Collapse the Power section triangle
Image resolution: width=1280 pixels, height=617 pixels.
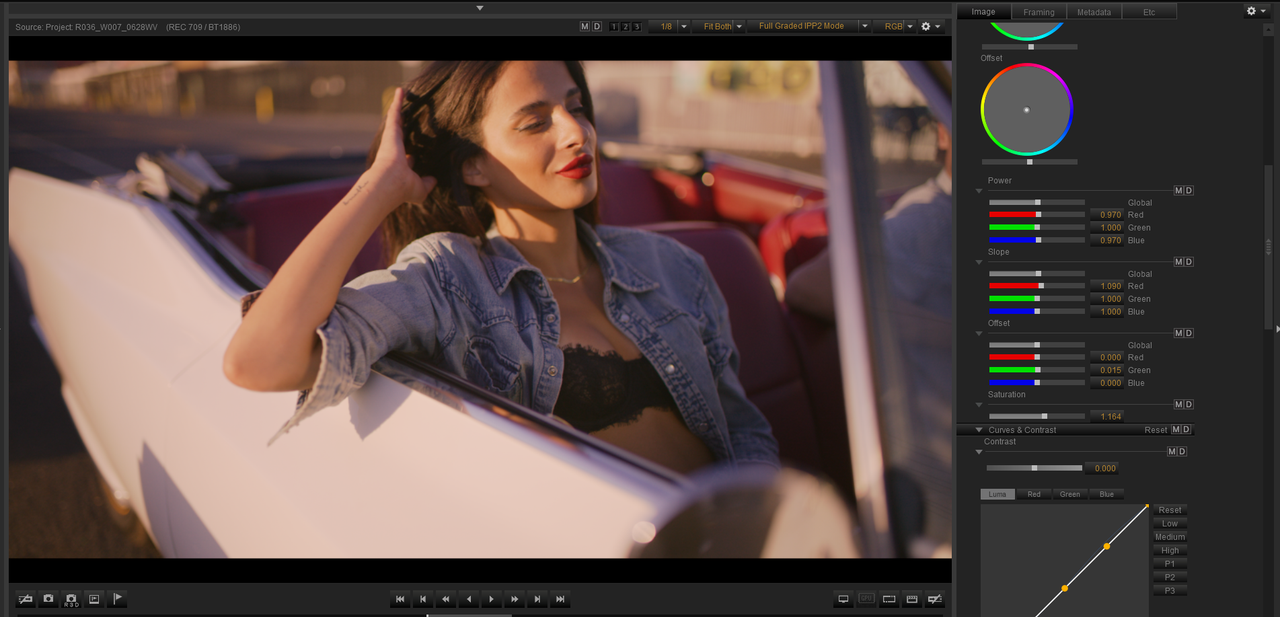[979, 190]
